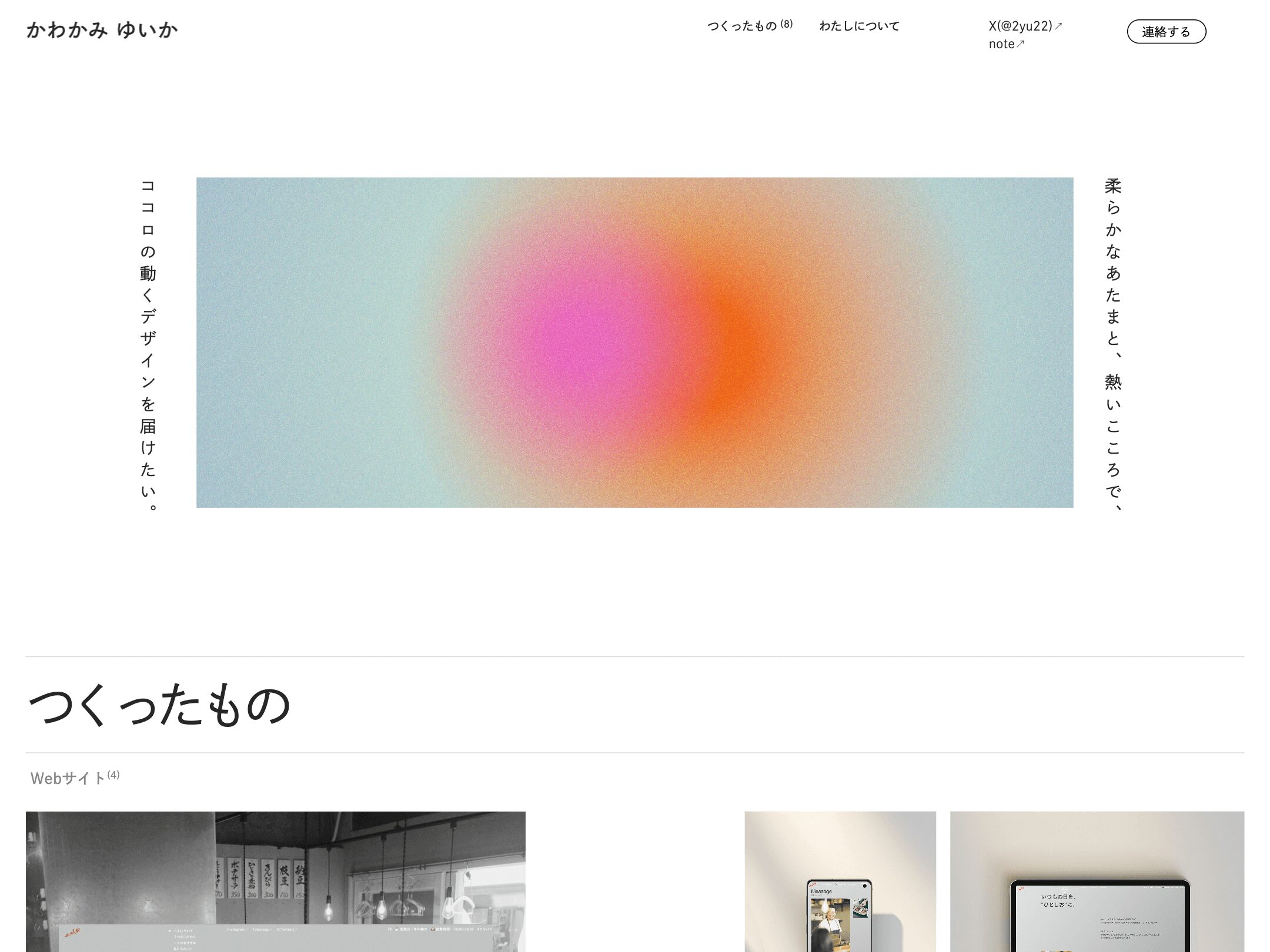Go to the わたしについて nav item

pos(859,26)
